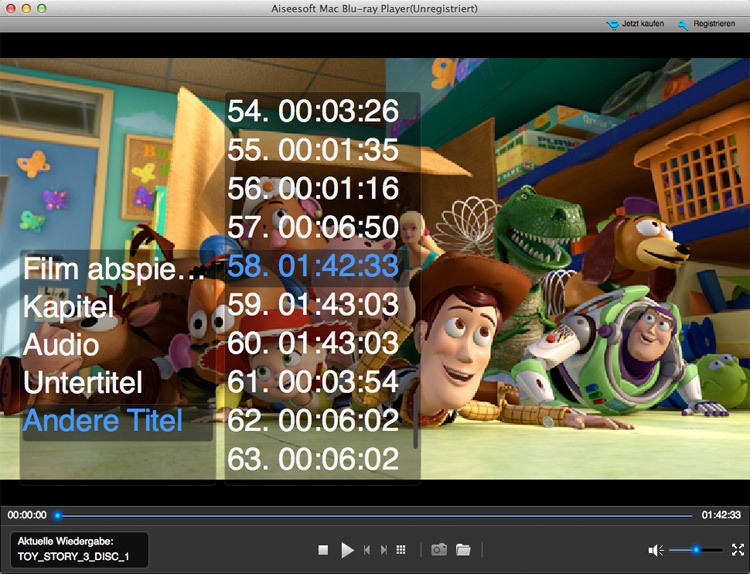Take a snapshot with camera icon

[439, 550]
